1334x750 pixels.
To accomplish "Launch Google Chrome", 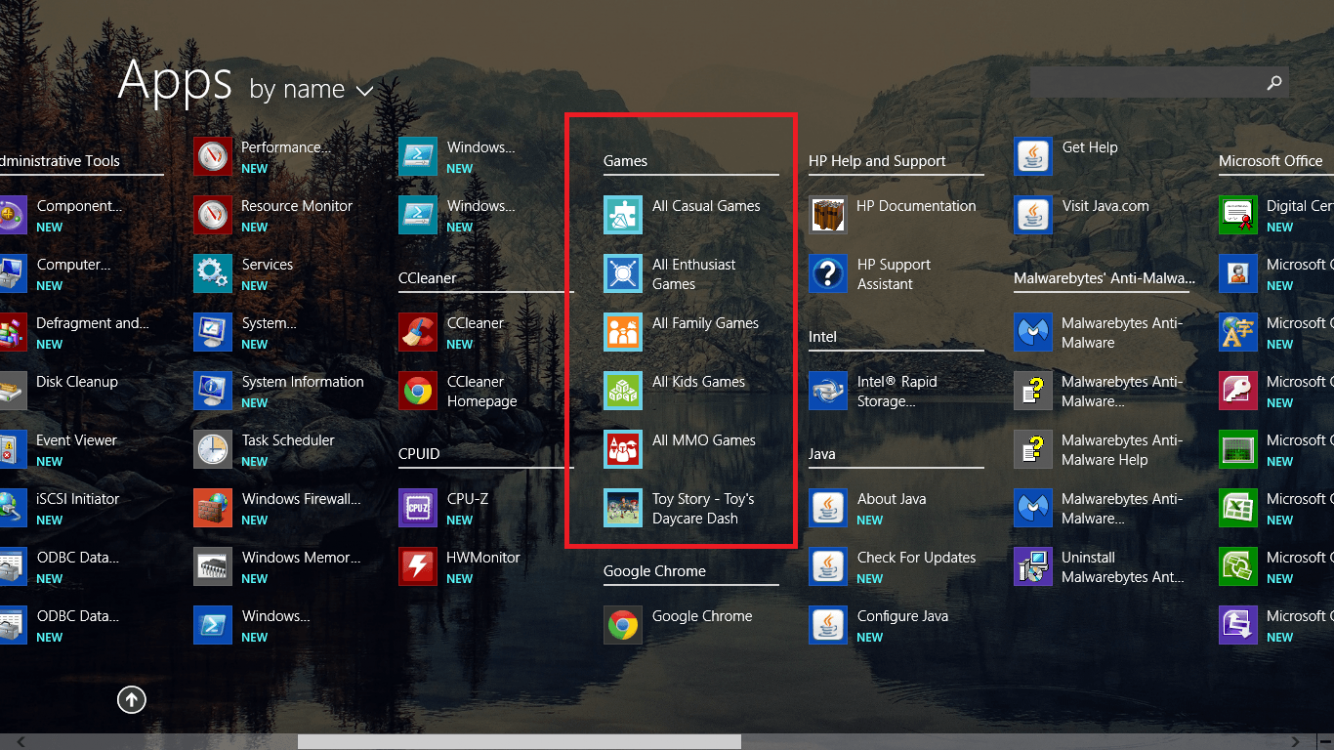I will (700, 616).
